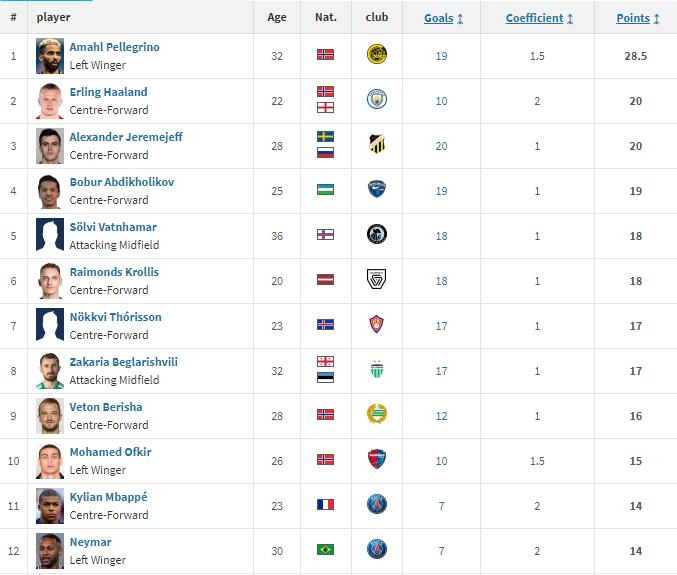The image size is (677, 575).
Task: Click the France flag in Mbappé's row
Action: pos(325,504)
